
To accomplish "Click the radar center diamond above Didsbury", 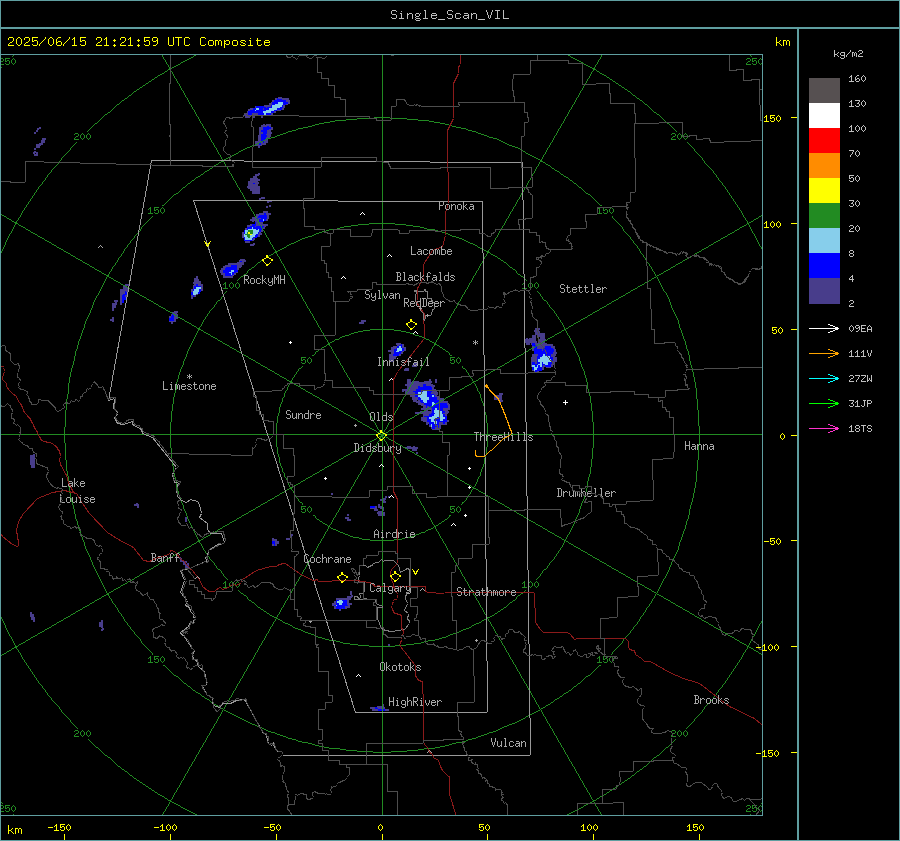I will point(381,436).
